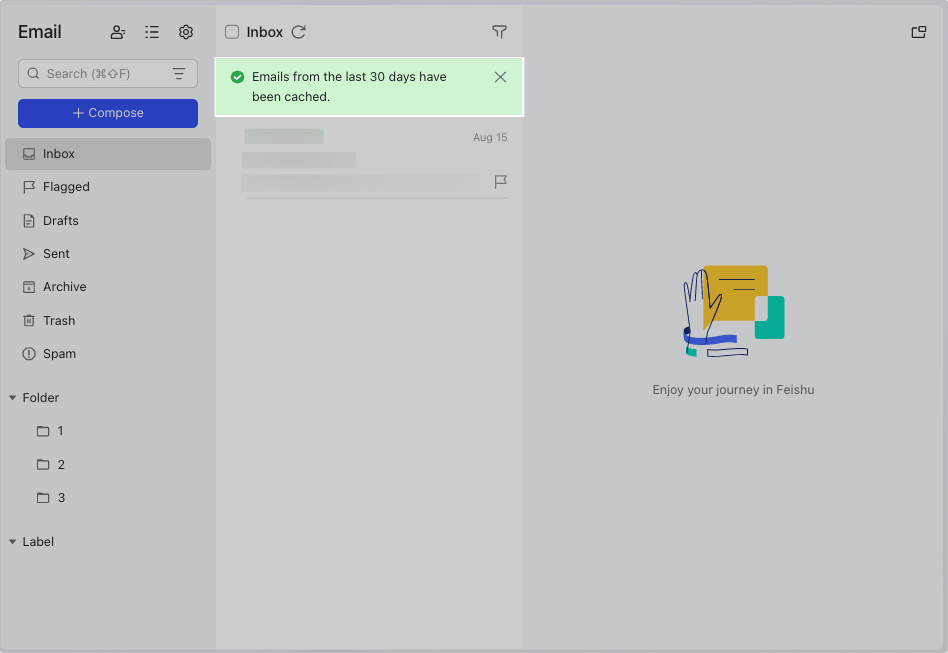Open the Drafts mailbox

point(108,221)
